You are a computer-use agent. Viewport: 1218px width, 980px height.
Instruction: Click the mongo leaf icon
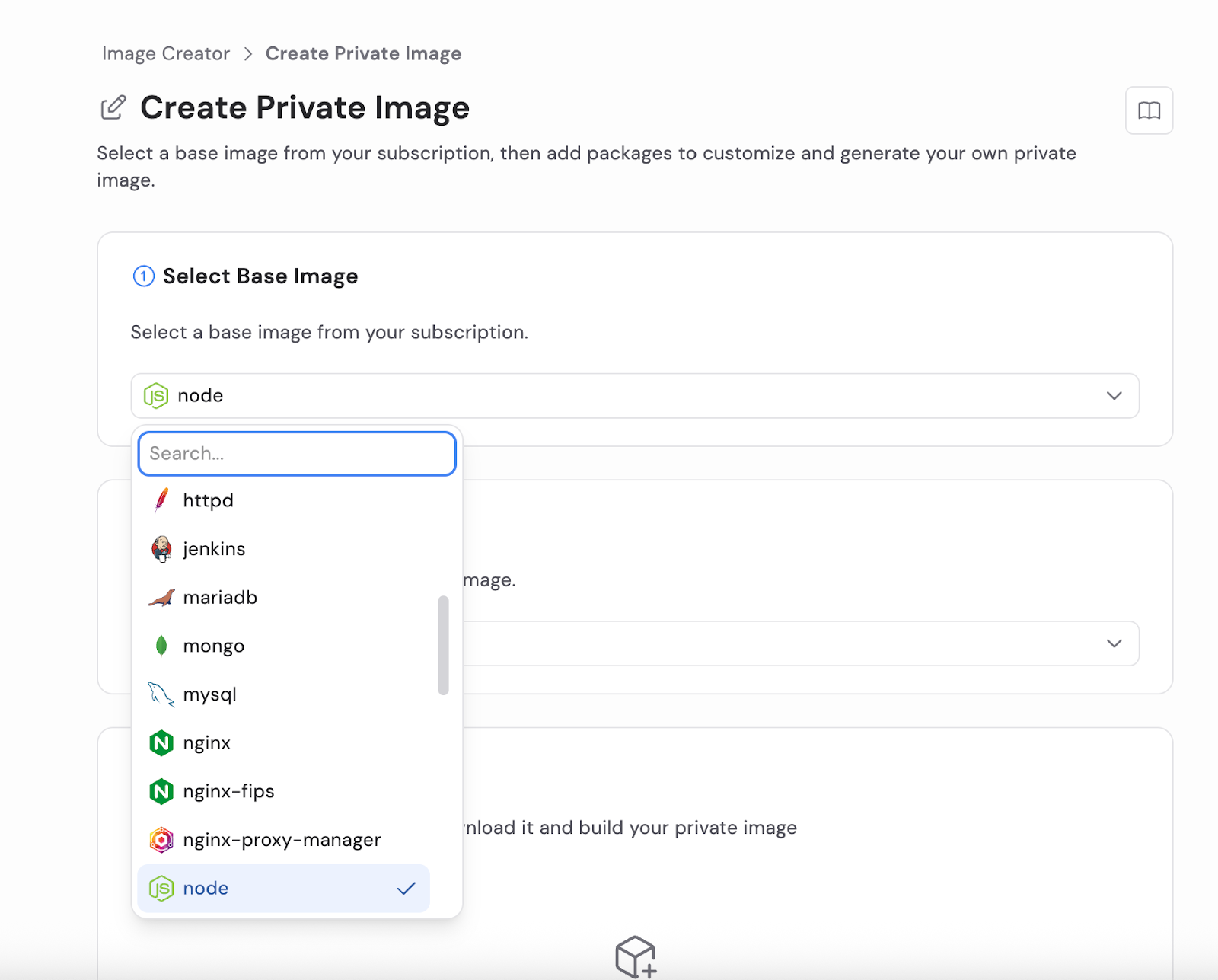pos(161,646)
